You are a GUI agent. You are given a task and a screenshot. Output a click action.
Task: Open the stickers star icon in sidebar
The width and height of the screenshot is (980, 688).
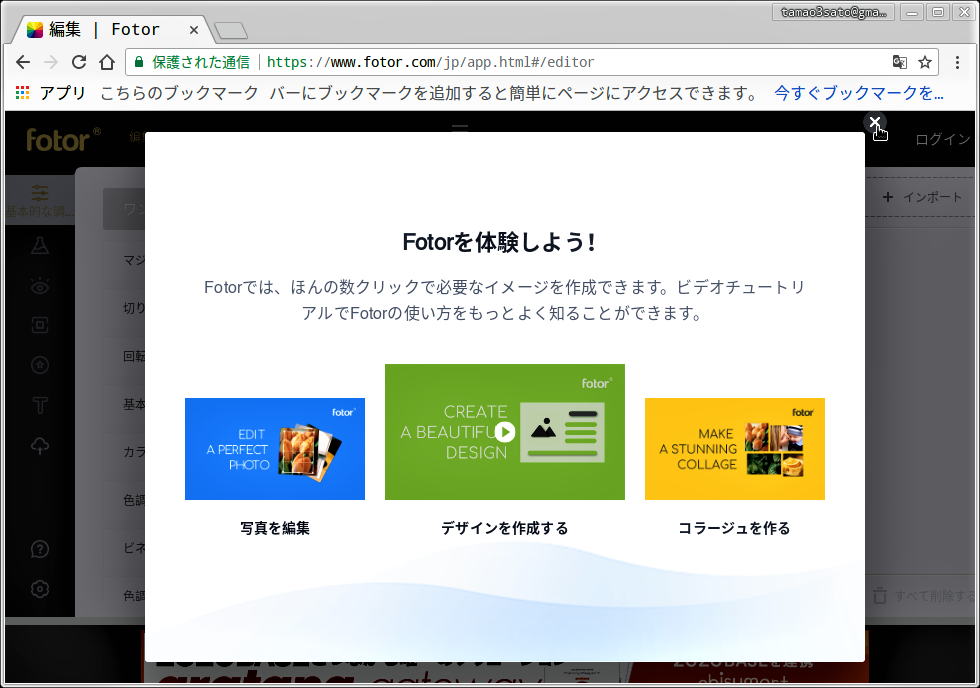coord(40,365)
